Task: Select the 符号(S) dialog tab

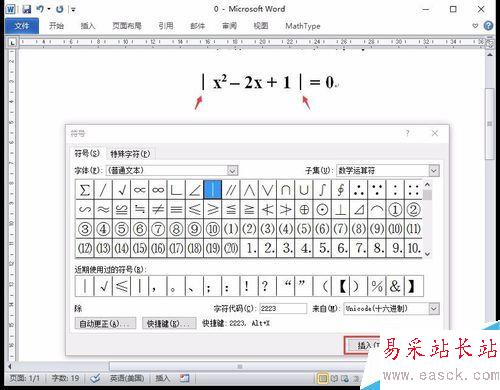Action: [x=87, y=153]
